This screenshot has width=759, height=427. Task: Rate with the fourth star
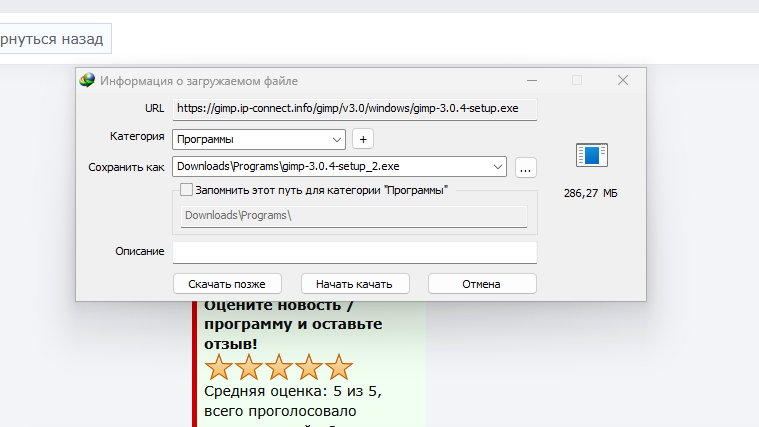coord(309,366)
